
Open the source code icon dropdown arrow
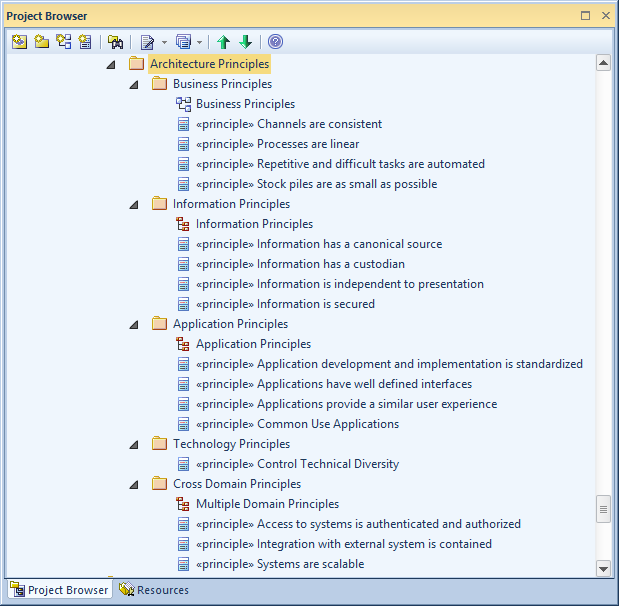[199, 42]
